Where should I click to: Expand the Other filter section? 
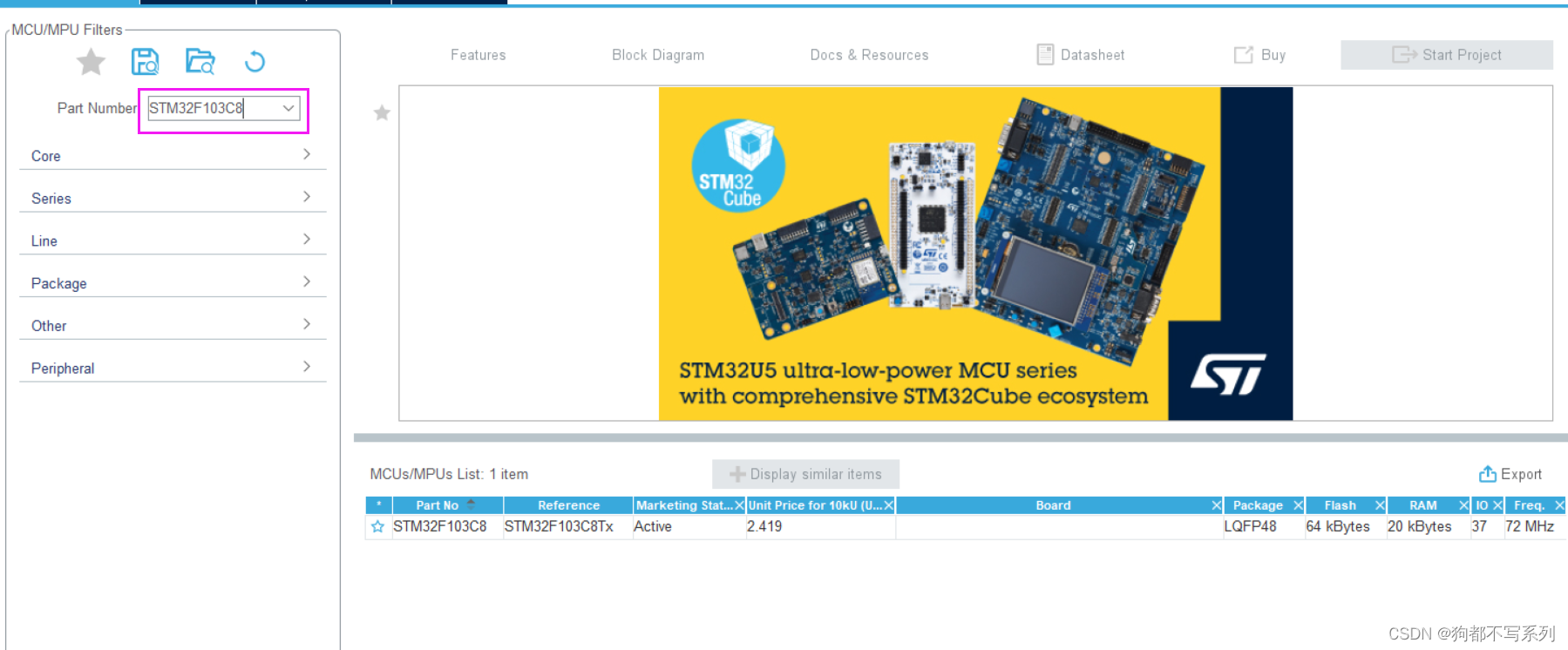173,325
